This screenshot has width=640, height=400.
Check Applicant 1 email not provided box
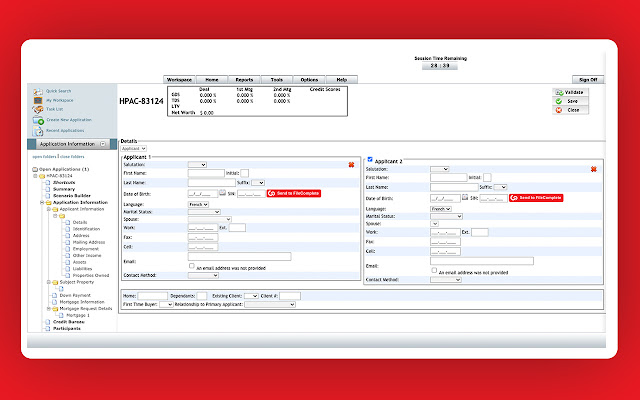[x=192, y=266]
